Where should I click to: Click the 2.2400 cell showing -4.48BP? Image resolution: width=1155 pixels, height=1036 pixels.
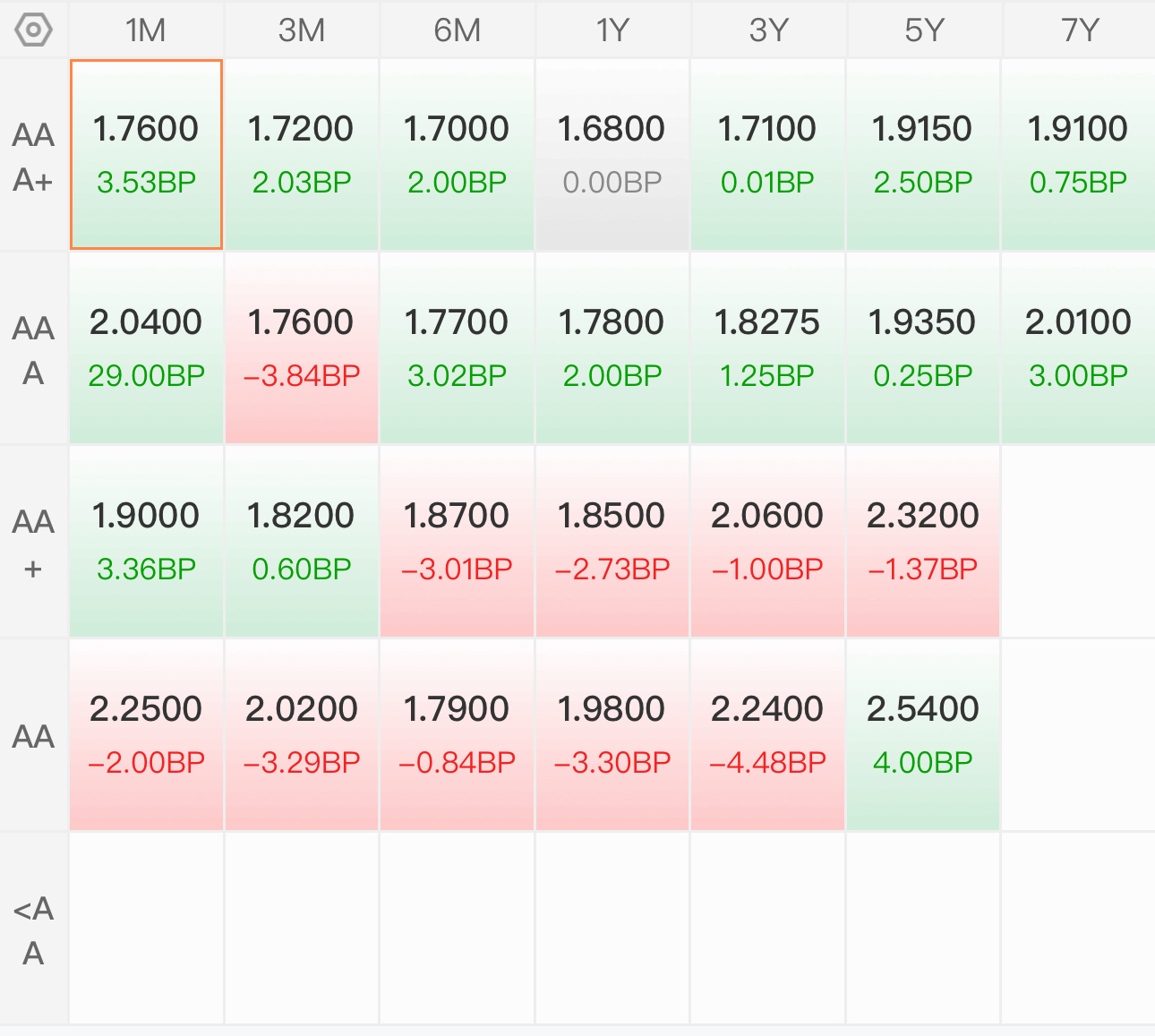[x=768, y=735]
